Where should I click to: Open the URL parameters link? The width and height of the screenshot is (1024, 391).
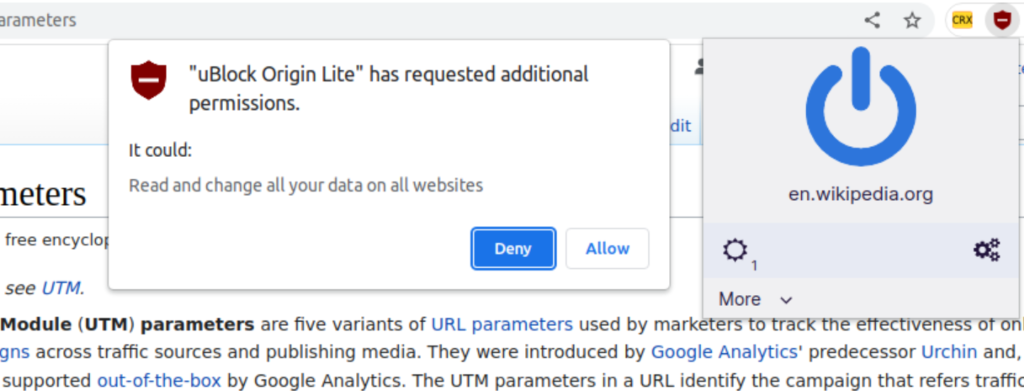point(502,324)
